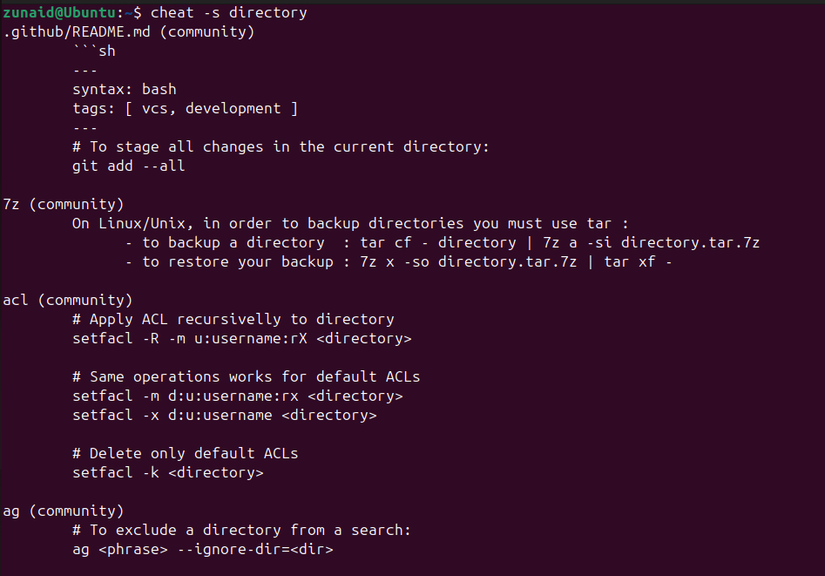
Task: Click the 'setfacl -x d:u:username' command line
Action: coord(224,415)
